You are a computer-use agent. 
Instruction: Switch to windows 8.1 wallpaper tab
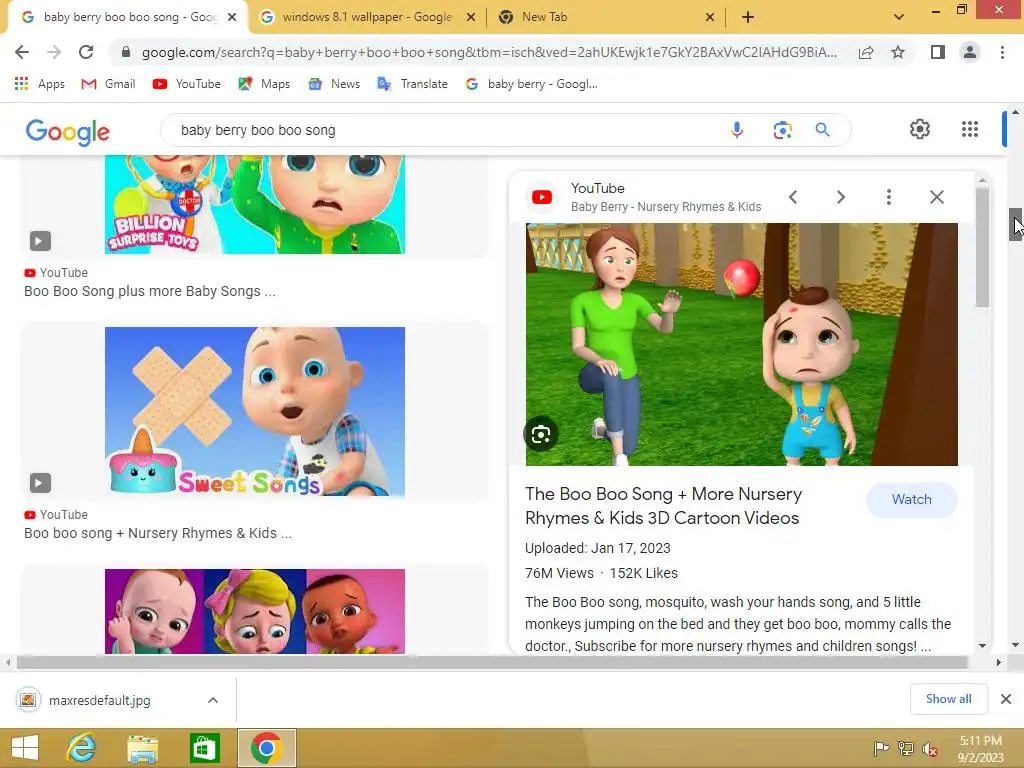tap(366, 17)
